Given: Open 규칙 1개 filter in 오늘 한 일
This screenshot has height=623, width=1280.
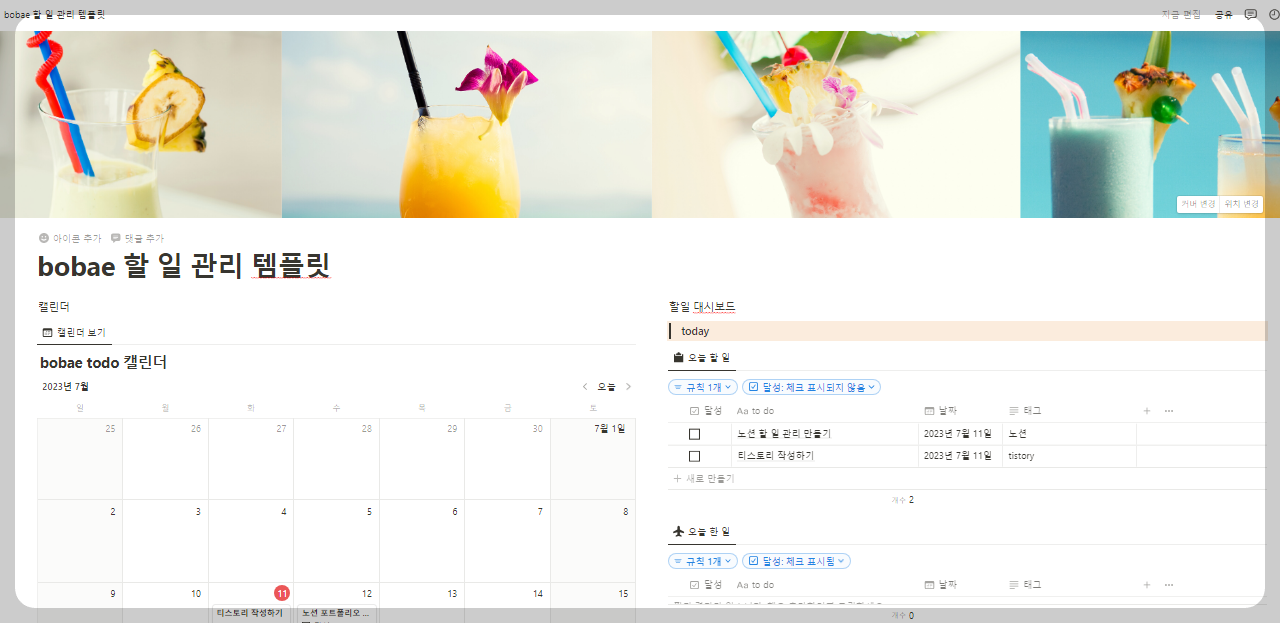Looking at the screenshot, I should (x=702, y=561).
